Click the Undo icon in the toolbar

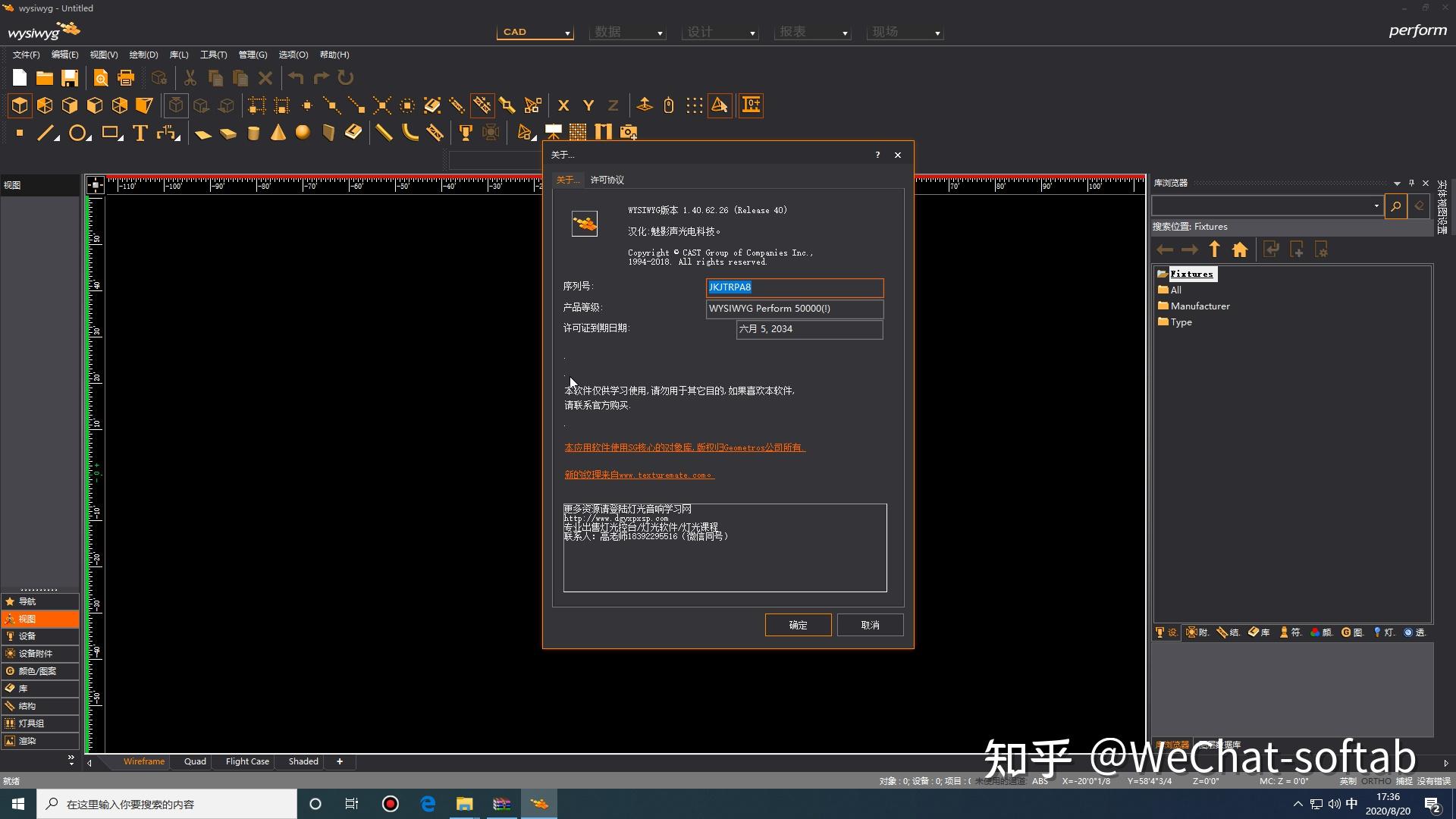click(x=297, y=77)
